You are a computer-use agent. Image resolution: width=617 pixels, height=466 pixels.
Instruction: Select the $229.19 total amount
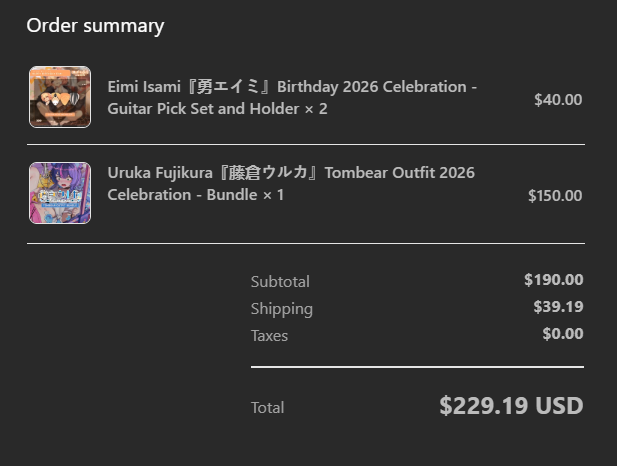484,406
